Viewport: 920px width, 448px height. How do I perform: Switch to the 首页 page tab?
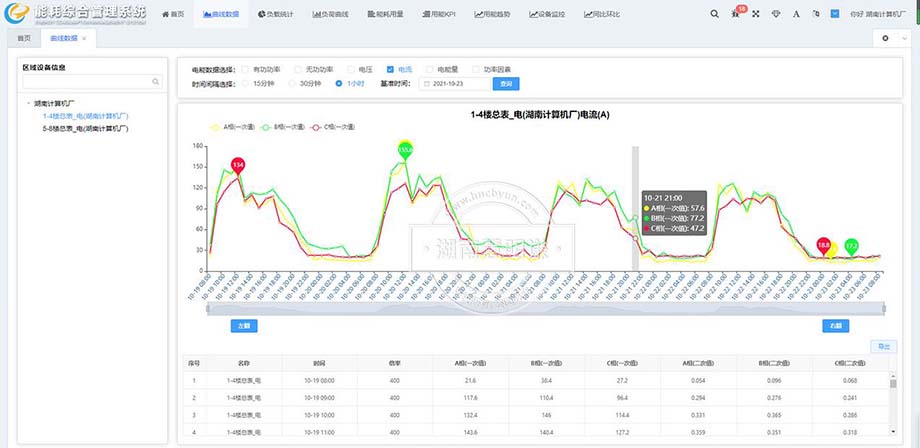coord(21,38)
